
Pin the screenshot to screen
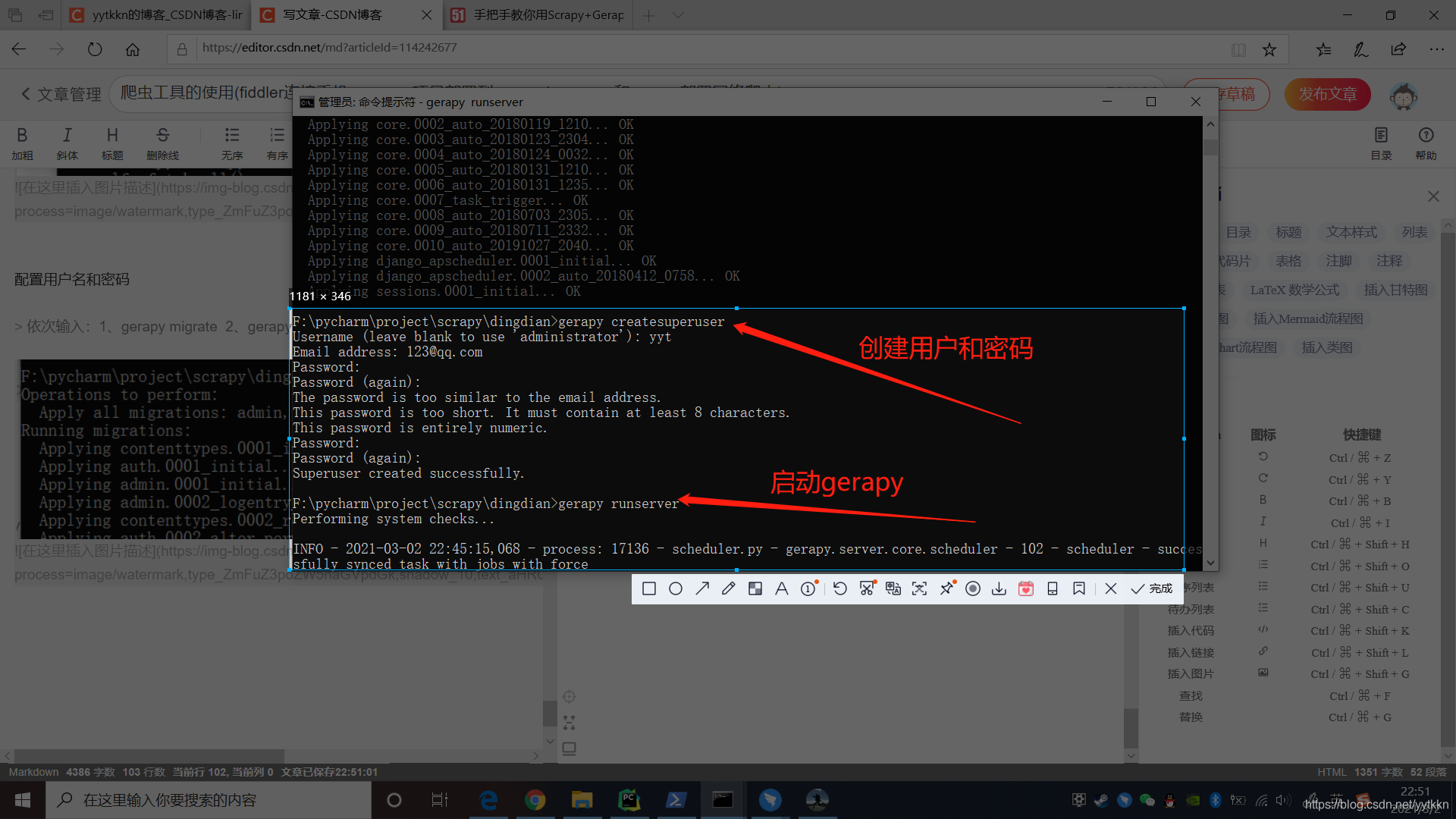click(946, 589)
